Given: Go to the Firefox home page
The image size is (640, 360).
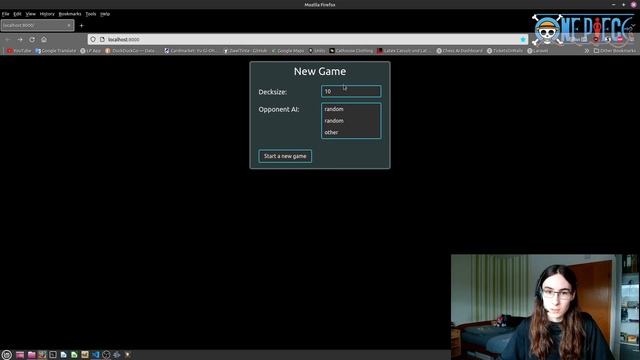Looking at the screenshot, I should pyautogui.click(x=44, y=40).
